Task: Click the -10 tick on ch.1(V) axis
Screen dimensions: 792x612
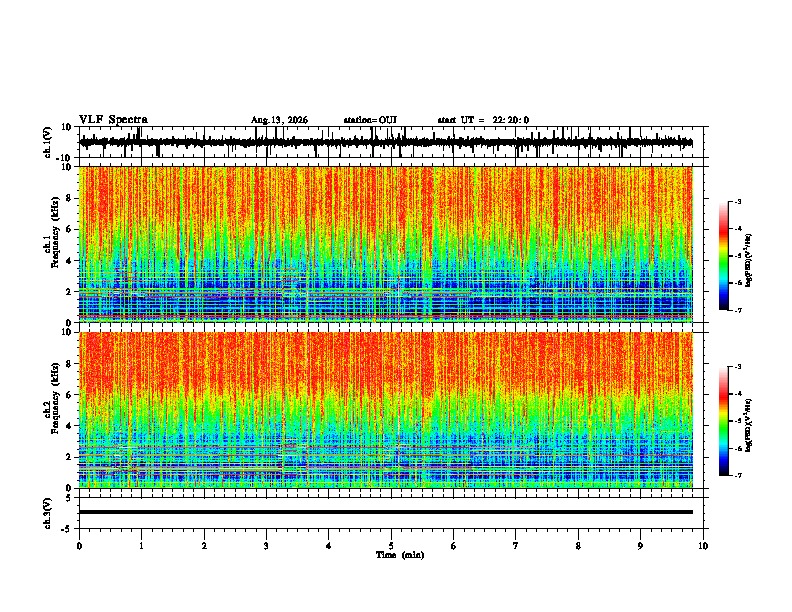Action: [x=64, y=158]
